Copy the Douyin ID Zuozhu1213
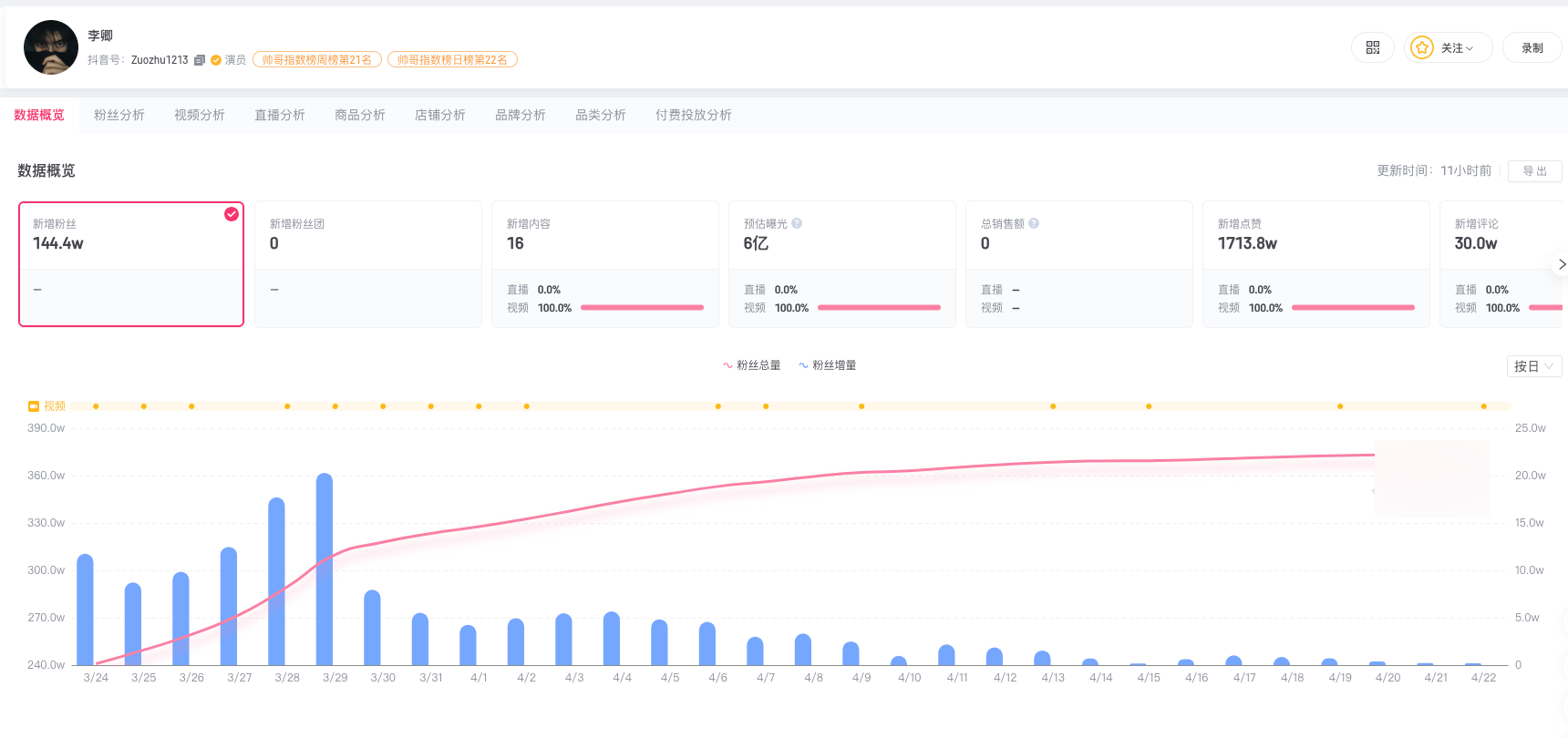Screen dimensions: 1568x738 point(200,60)
